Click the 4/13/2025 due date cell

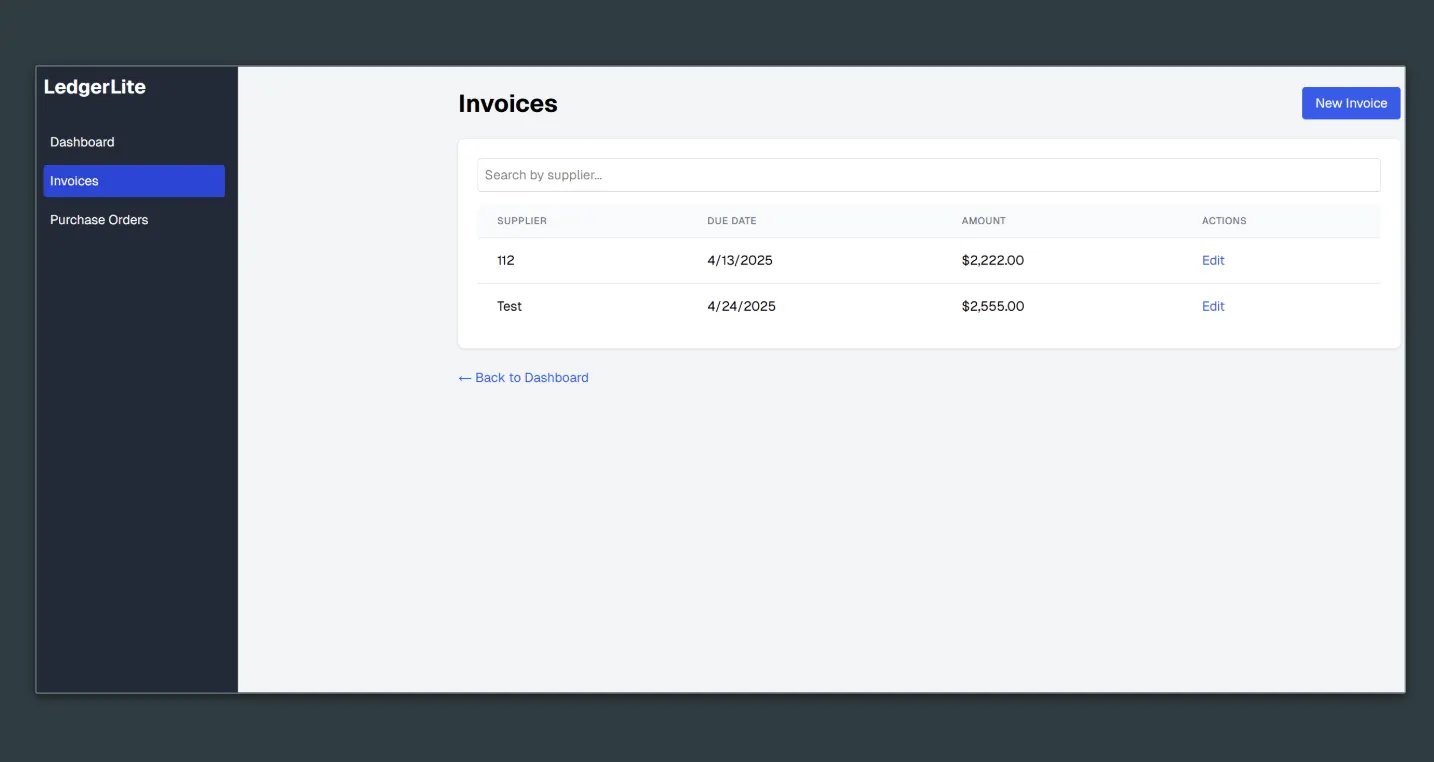point(740,260)
